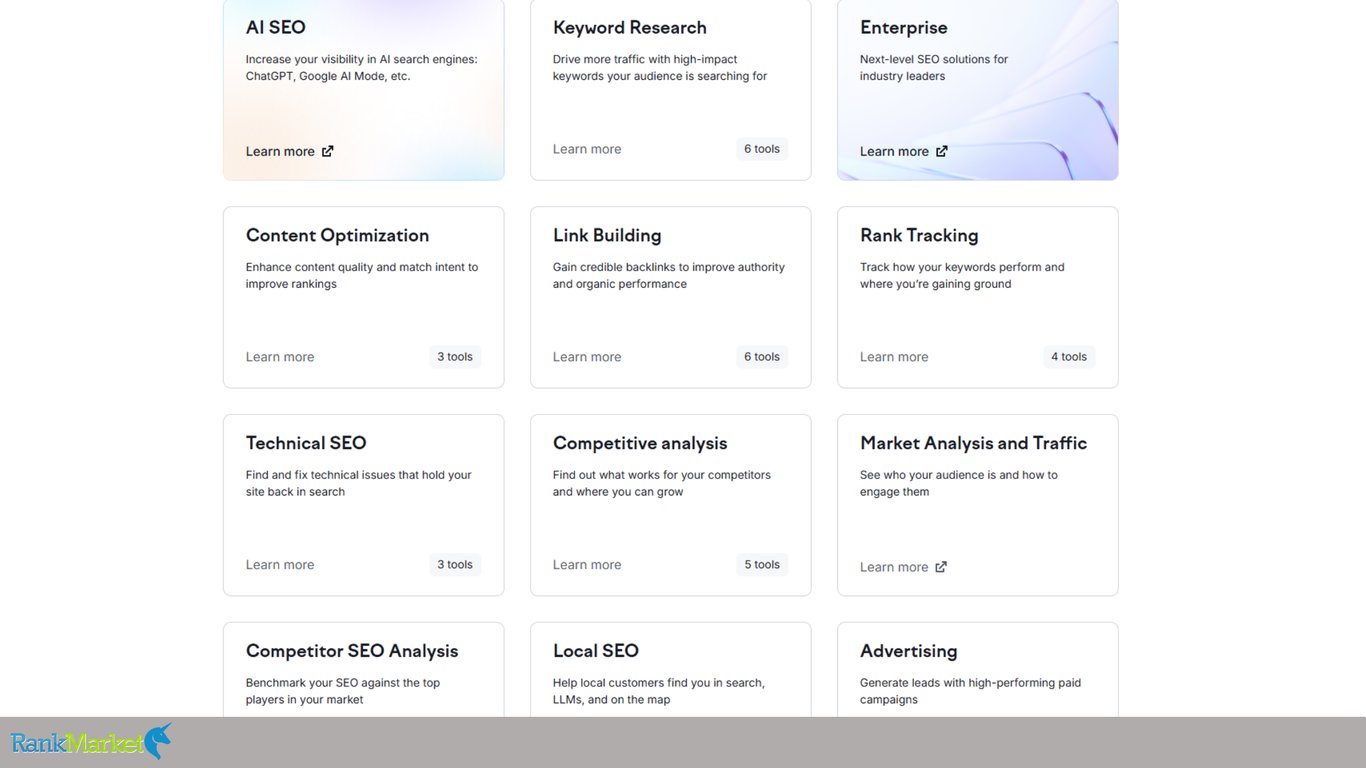Screen dimensions: 1366x768
Task: Select the Rank Tracking heading
Action: 919,236
